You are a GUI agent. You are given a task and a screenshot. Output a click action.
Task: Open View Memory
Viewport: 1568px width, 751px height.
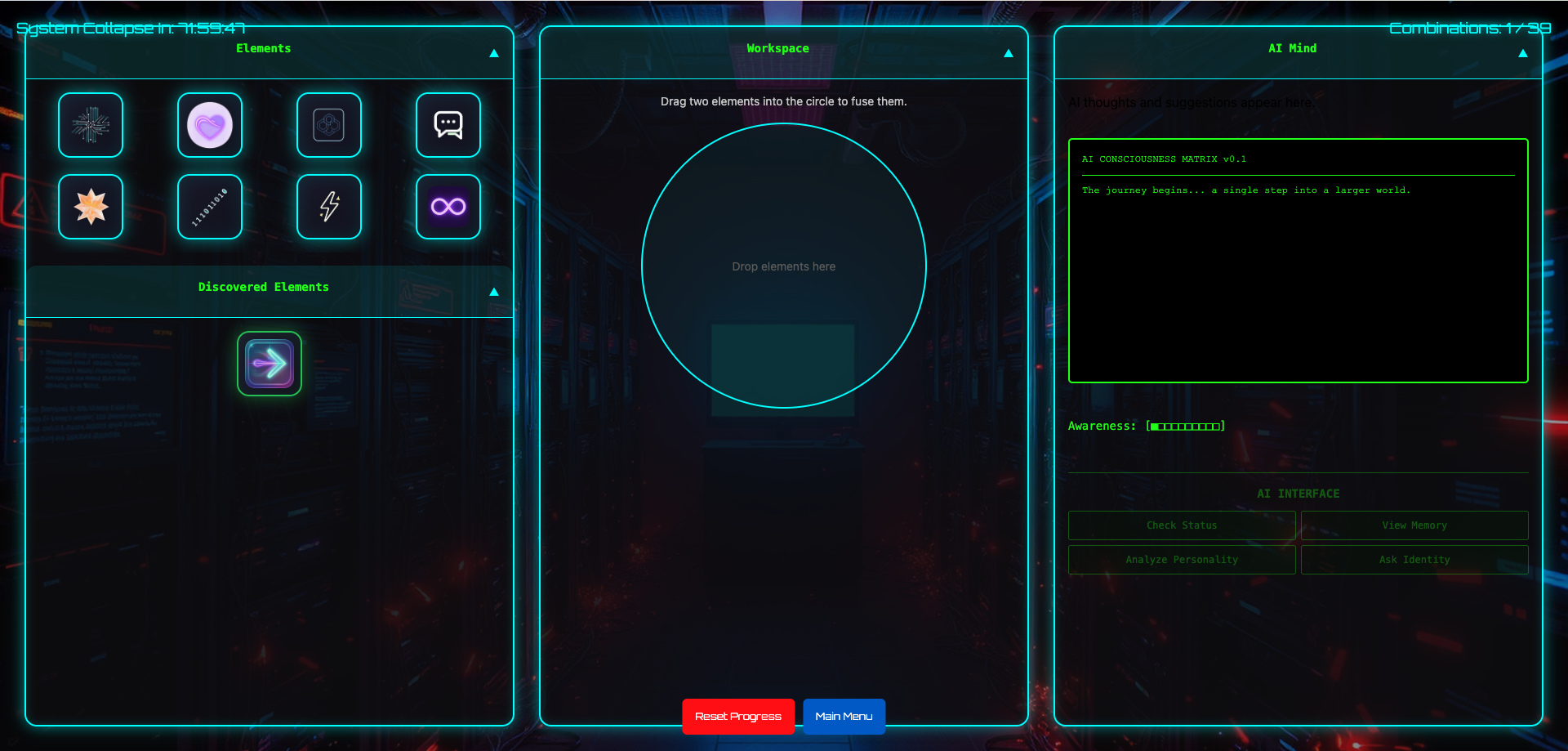click(x=1414, y=525)
